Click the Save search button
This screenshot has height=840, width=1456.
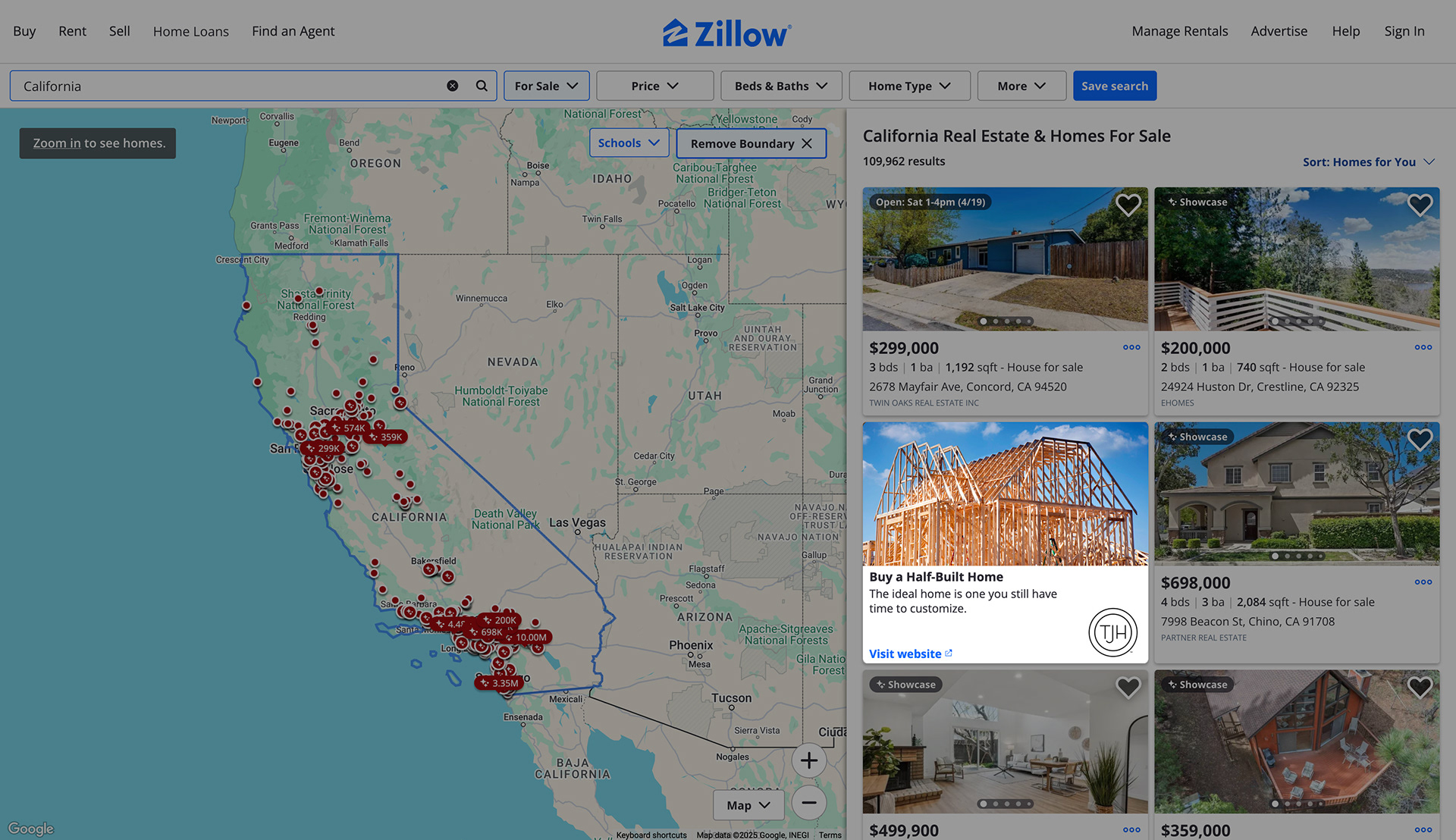(x=1114, y=86)
